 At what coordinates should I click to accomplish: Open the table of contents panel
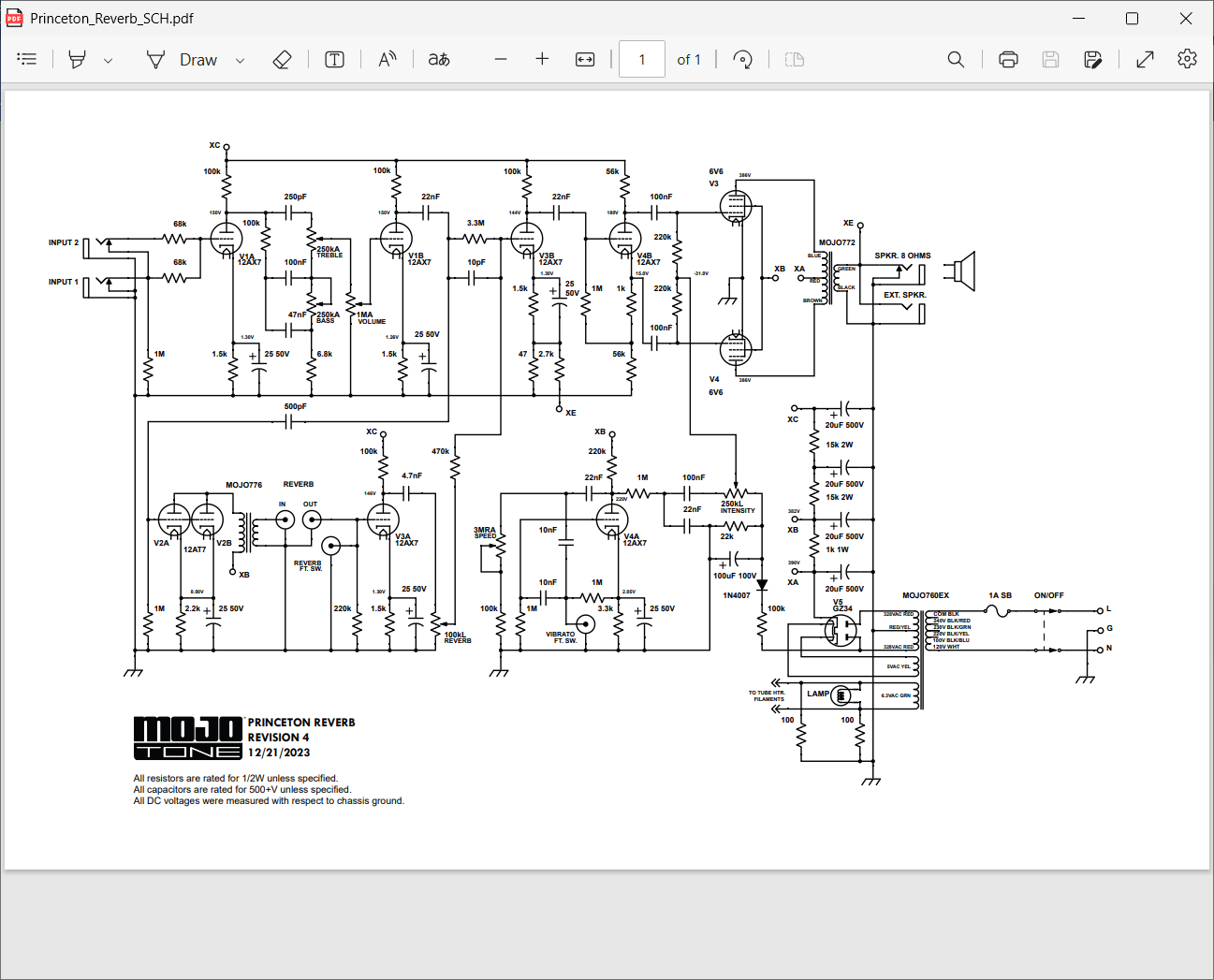pos(27,59)
